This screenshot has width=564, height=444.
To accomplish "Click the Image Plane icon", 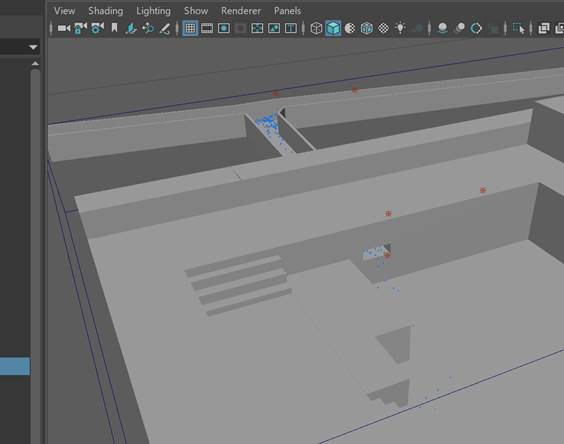I will 131,28.
